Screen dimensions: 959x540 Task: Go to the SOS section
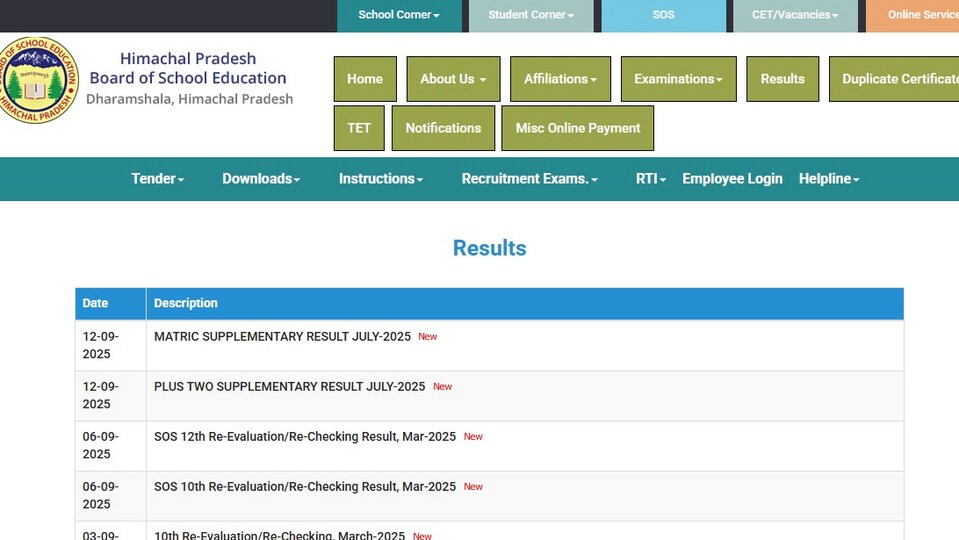coord(664,15)
